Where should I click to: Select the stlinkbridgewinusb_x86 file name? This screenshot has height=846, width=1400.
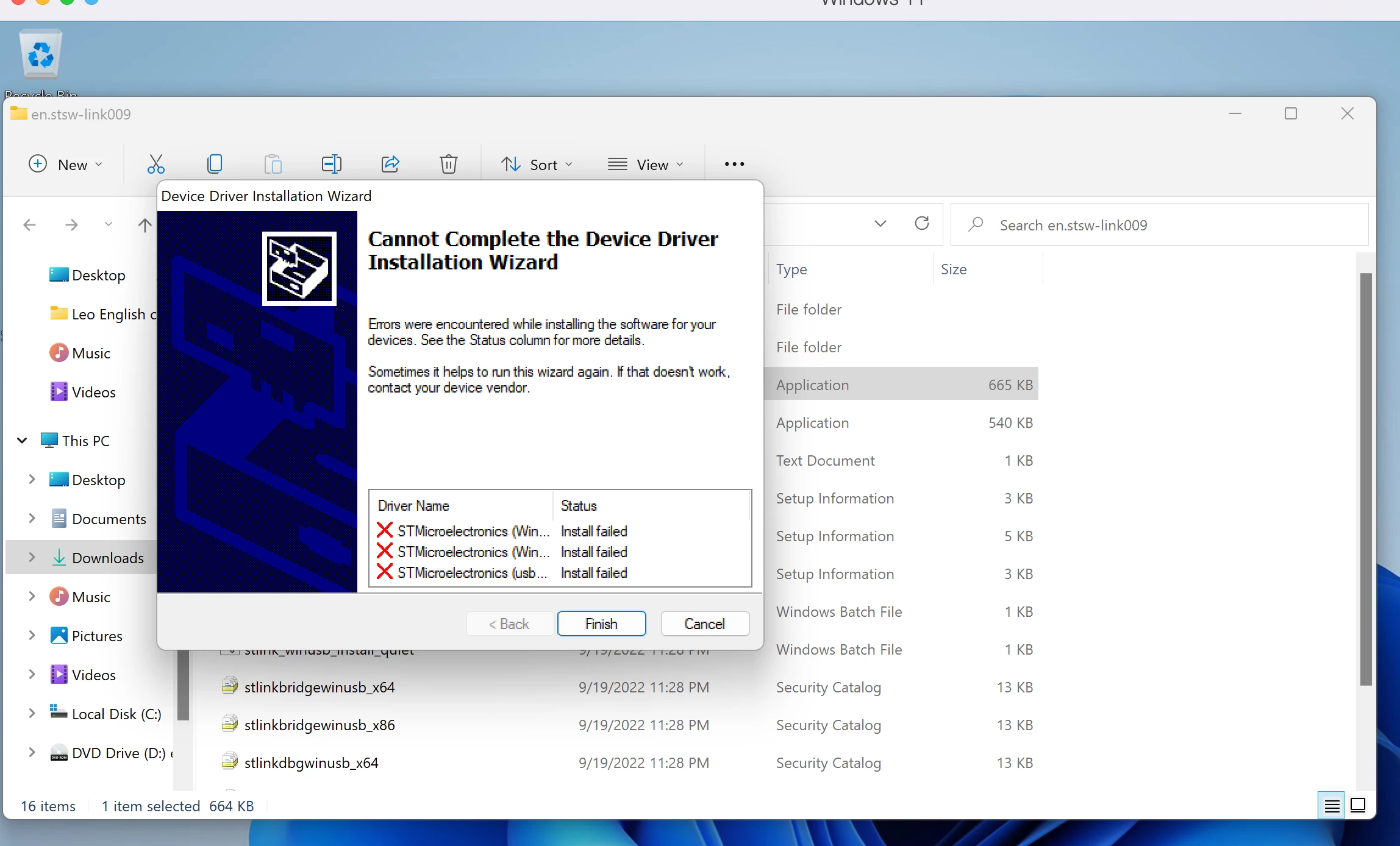[320, 725]
